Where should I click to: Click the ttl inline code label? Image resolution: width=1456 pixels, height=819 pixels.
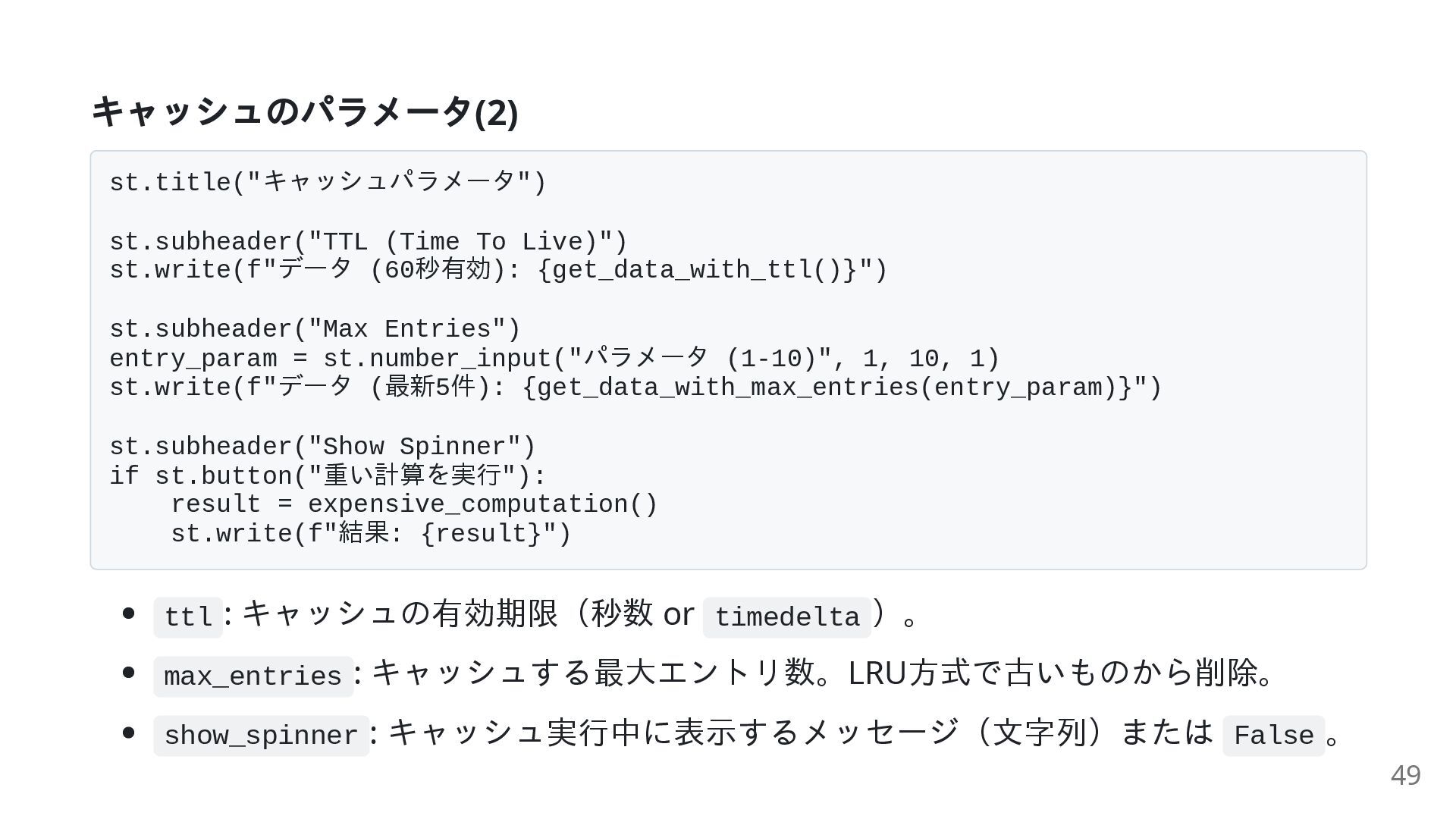(x=188, y=617)
